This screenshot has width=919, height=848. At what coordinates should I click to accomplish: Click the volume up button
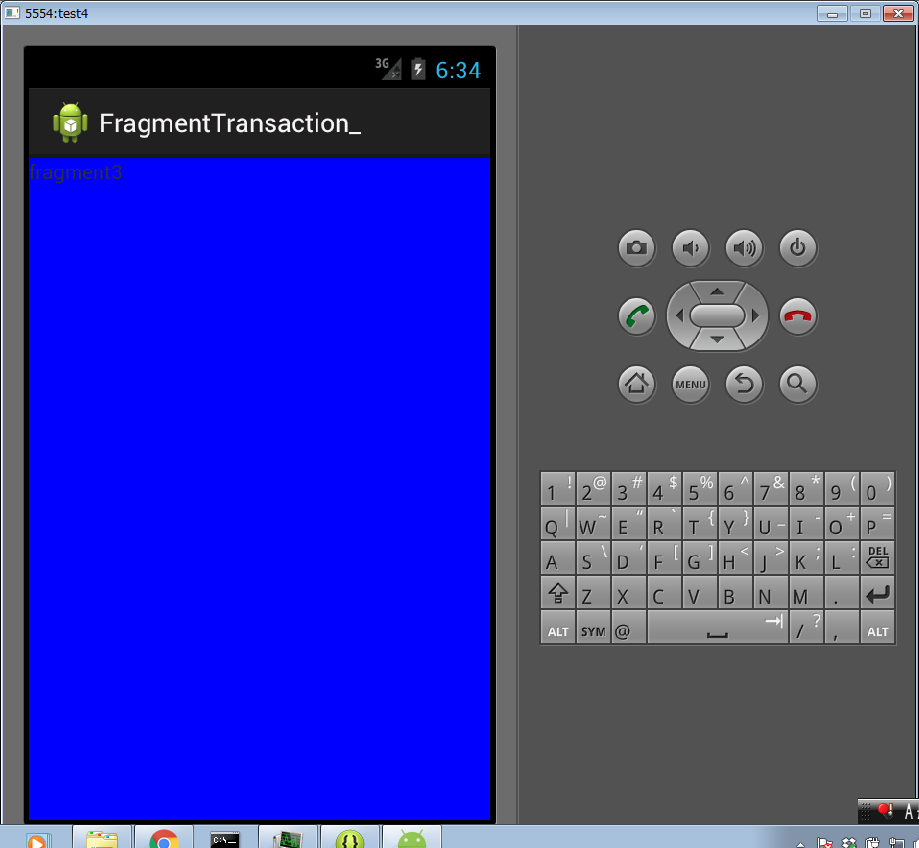tap(744, 248)
